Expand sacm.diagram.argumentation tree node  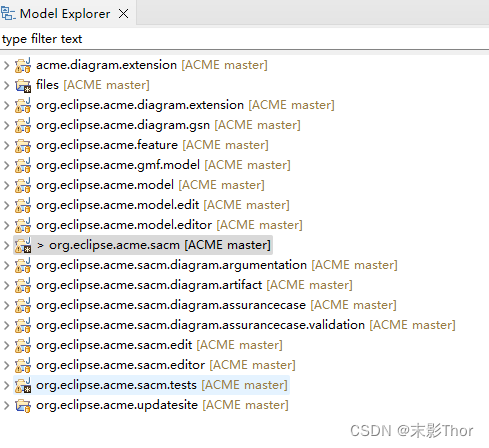pyautogui.click(x=6, y=265)
